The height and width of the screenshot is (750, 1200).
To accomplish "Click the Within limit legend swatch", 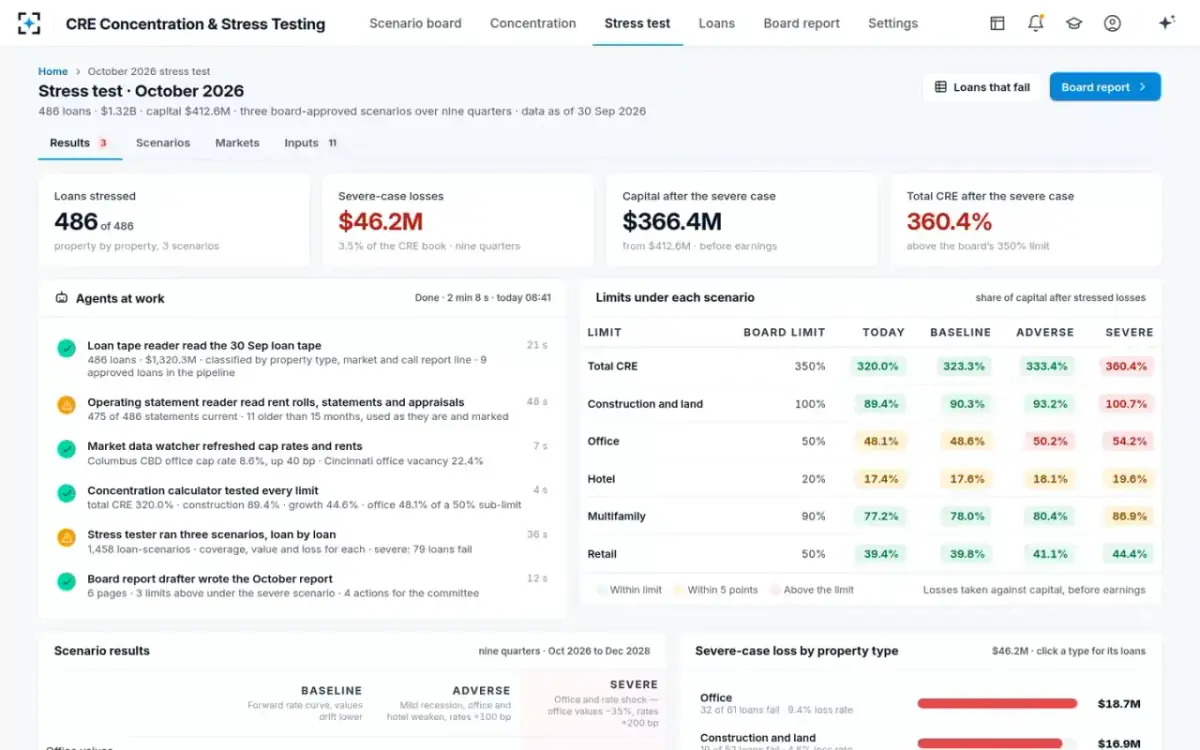I will [601, 590].
